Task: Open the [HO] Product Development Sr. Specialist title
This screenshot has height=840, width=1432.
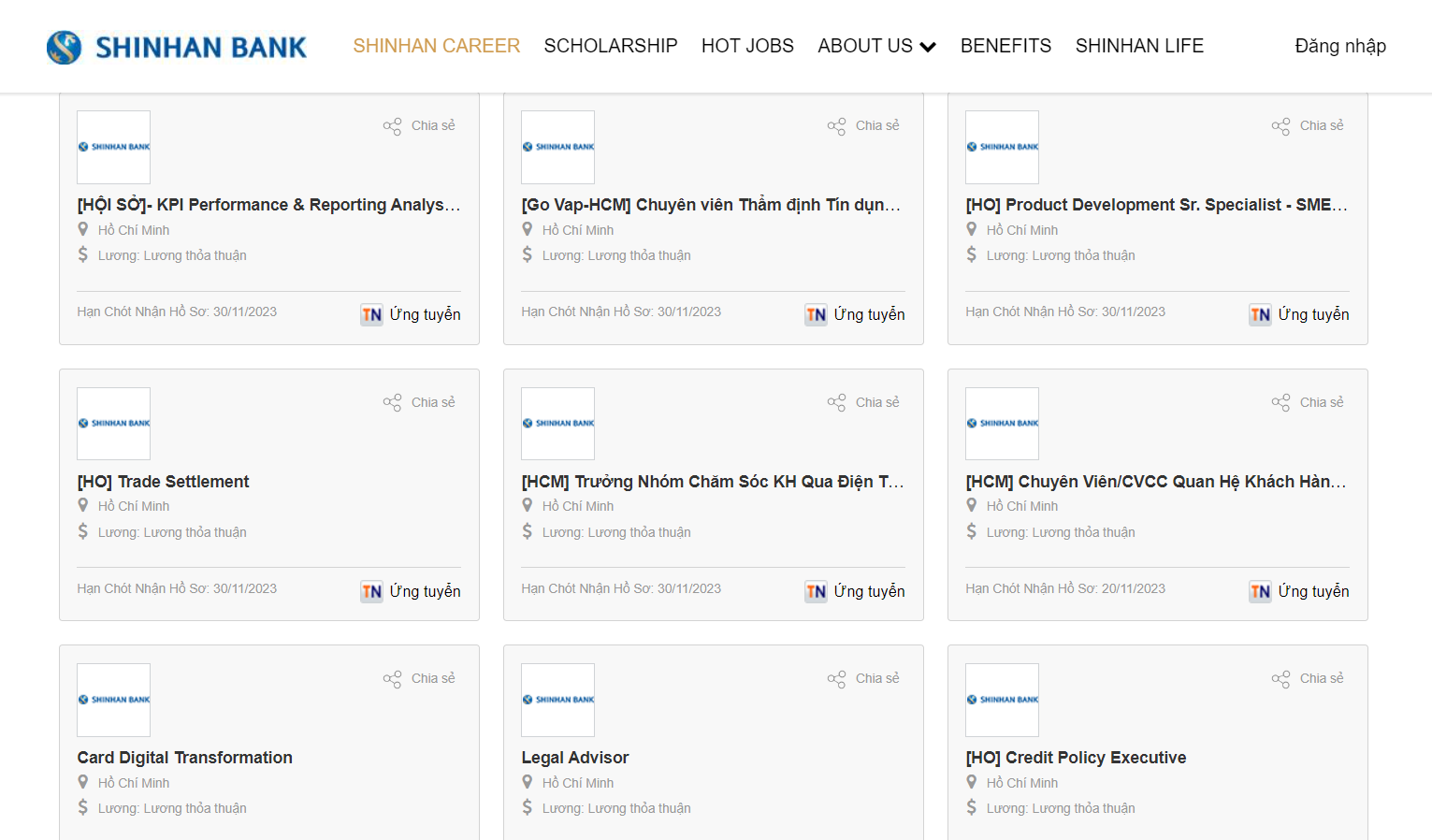Action: 1156,205
